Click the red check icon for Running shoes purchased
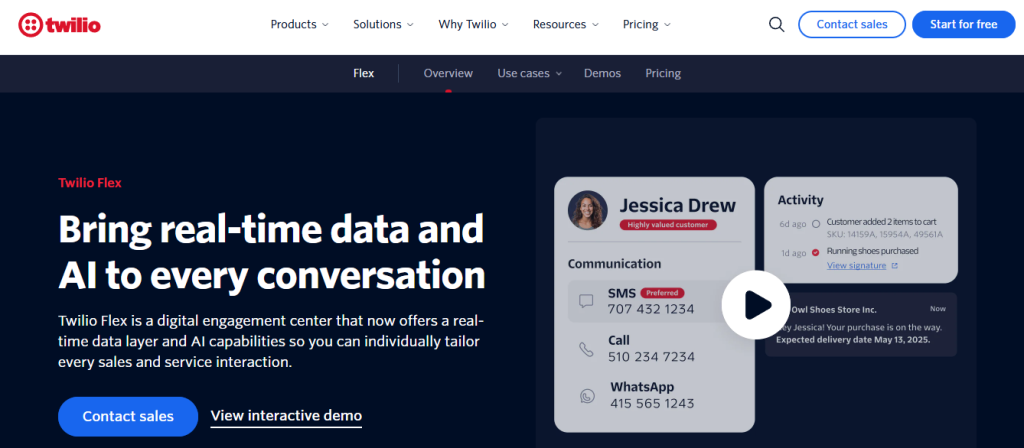This screenshot has width=1024, height=448. (x=816, y=252)
